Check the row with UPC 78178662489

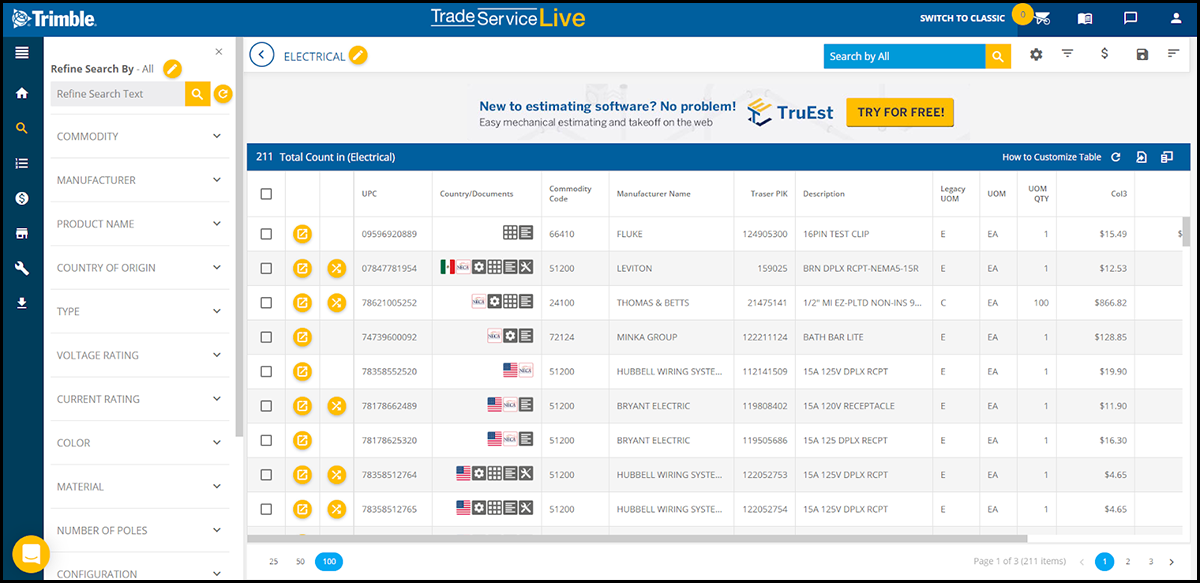(266, 406)
